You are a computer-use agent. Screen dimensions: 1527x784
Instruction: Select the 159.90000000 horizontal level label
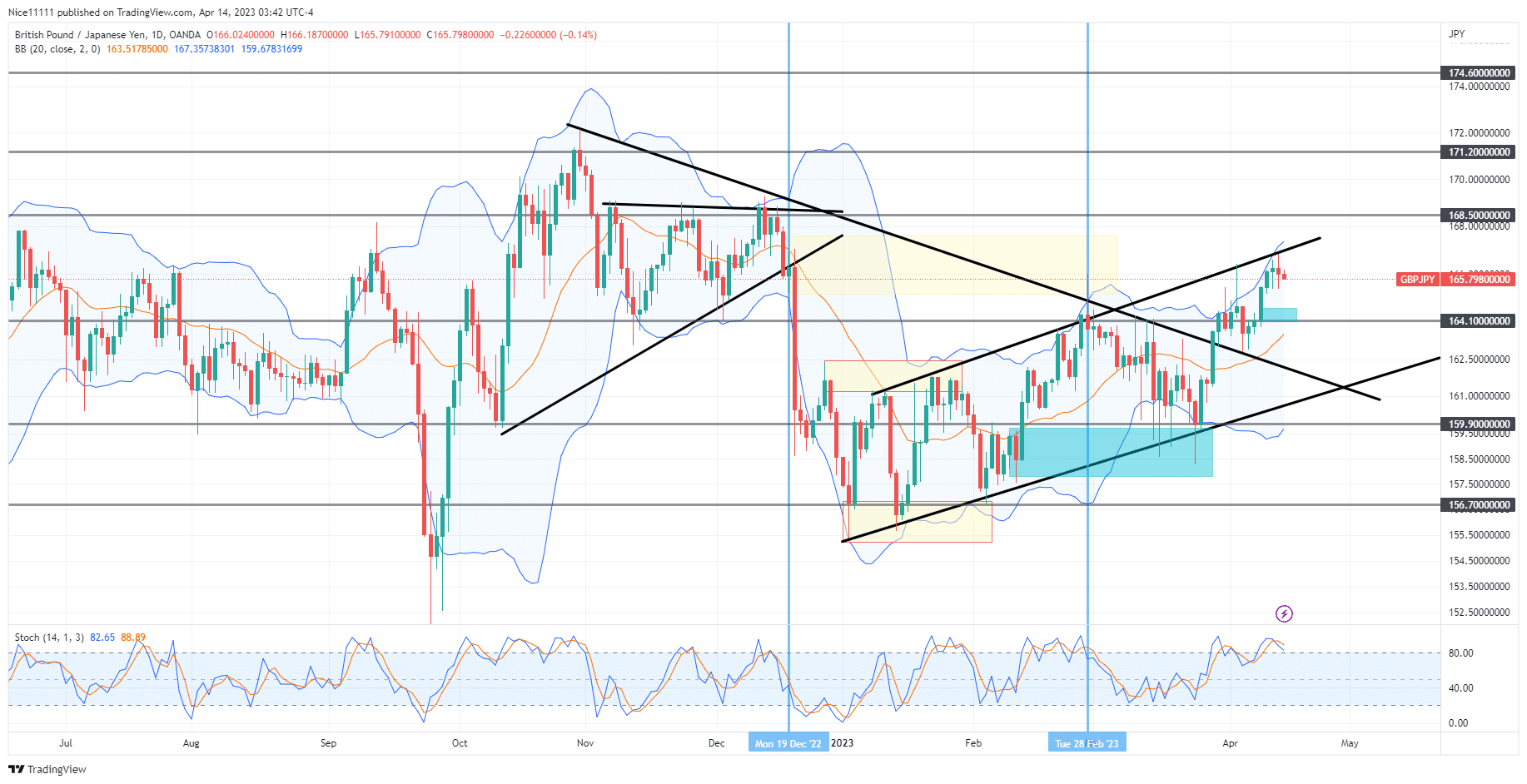pyautogui.click(x=1479, y=424)
